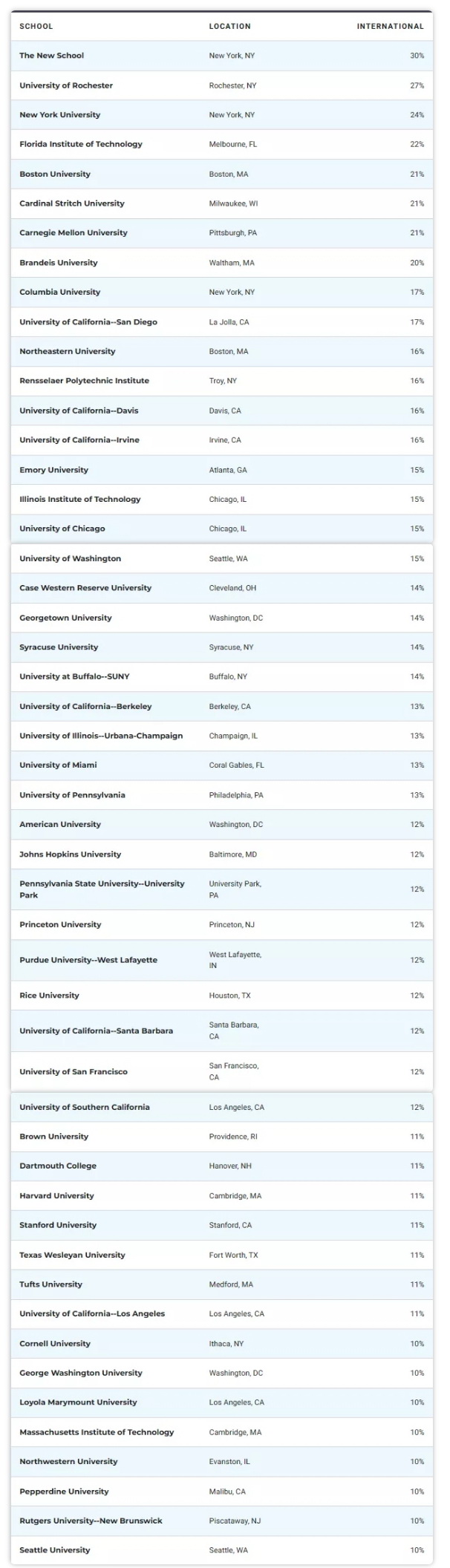Click Emory University school name
Viewport: 450px width, 1568px height.
(53, 470)
